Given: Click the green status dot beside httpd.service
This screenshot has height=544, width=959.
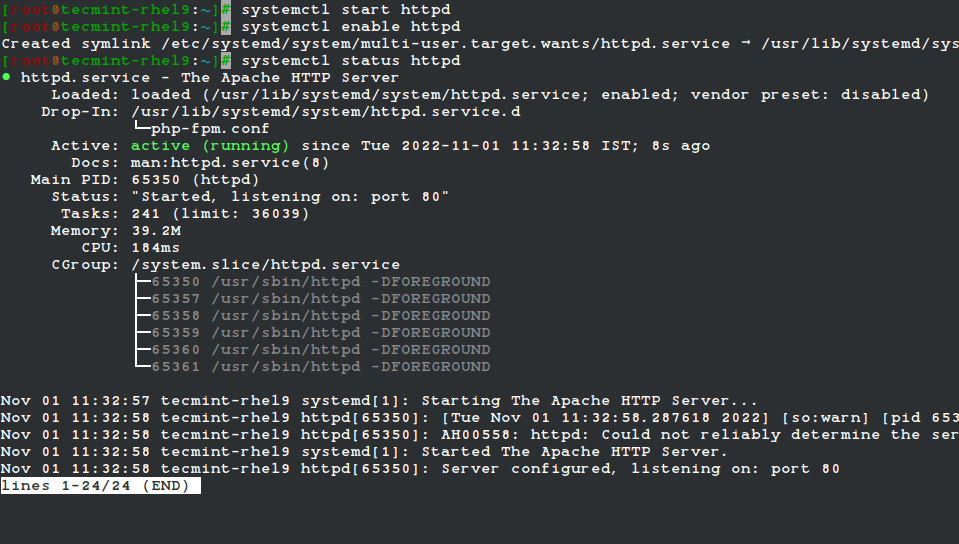Looking at the screenshot, I should [x=6, y=77].
